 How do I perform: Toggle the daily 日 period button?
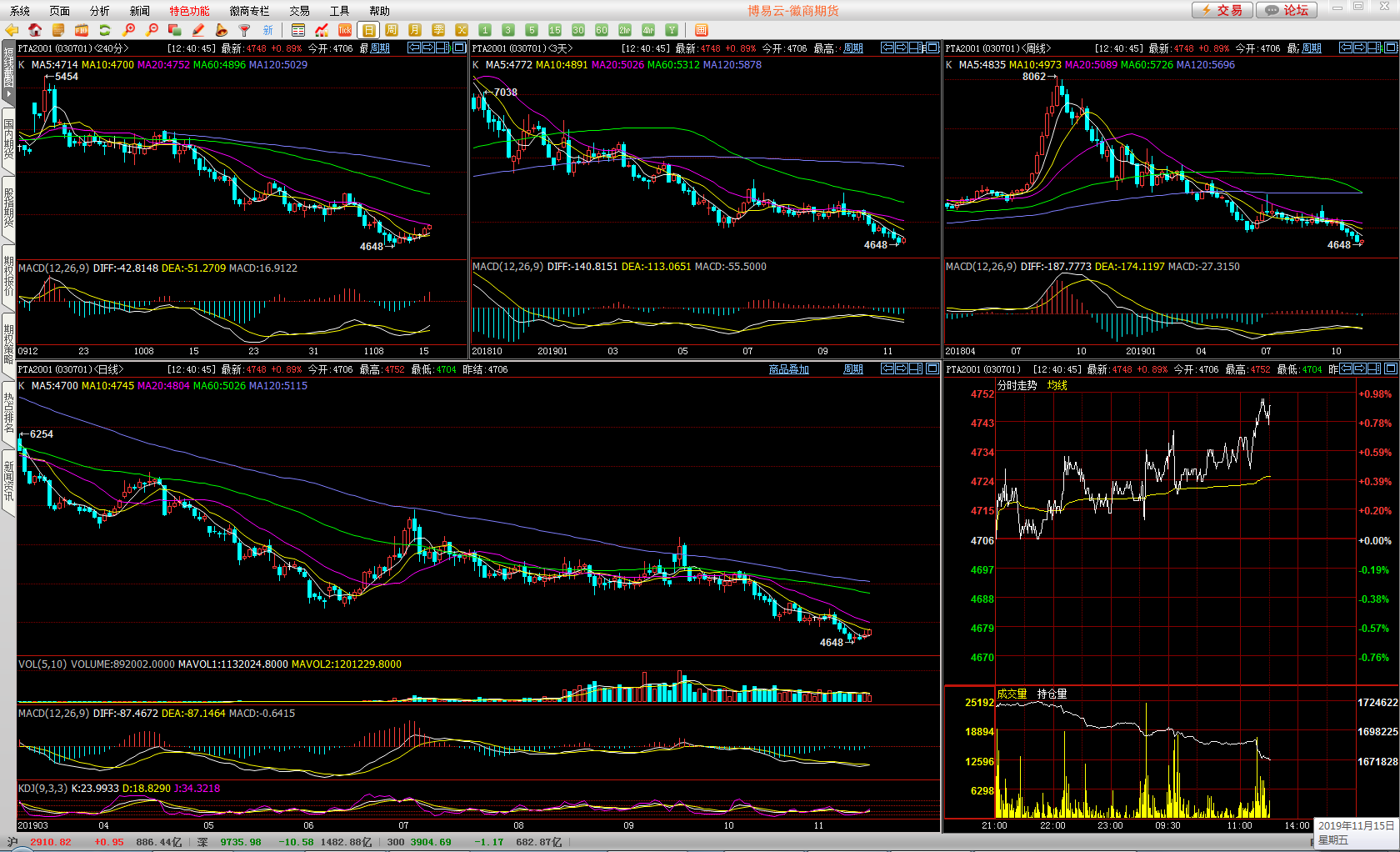tap(368, 30)
